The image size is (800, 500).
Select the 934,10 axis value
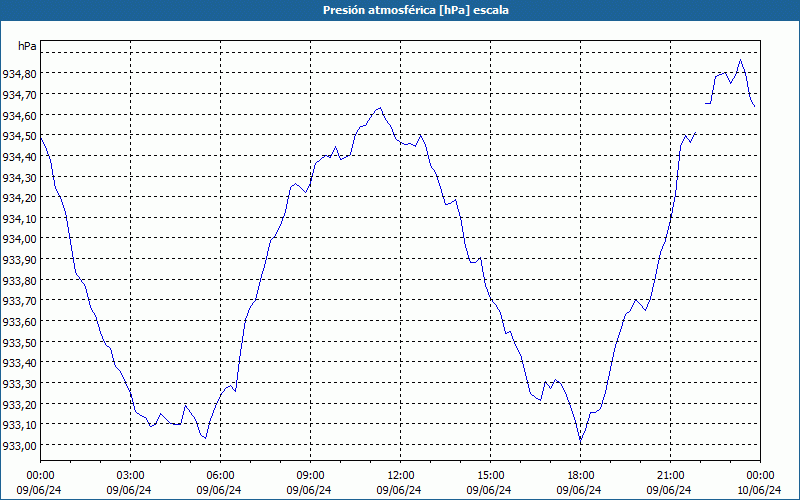pos(19,218)
